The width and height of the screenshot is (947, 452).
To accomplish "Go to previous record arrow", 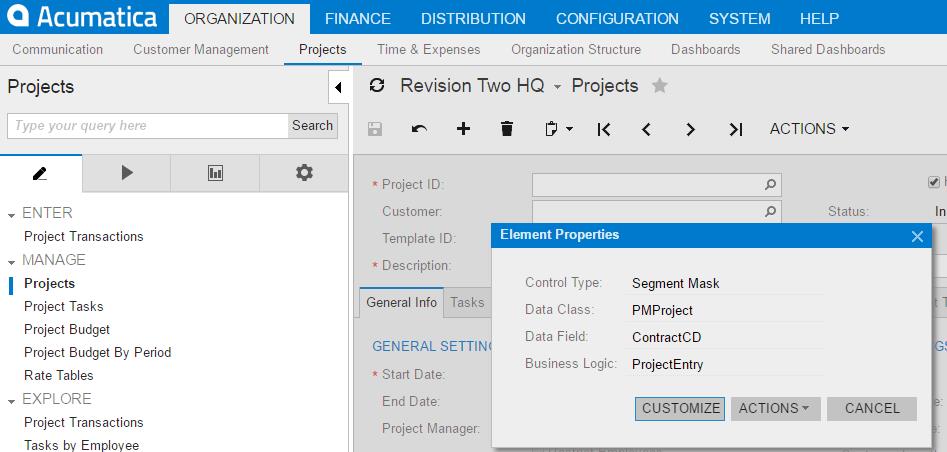I will click(646, 129).
